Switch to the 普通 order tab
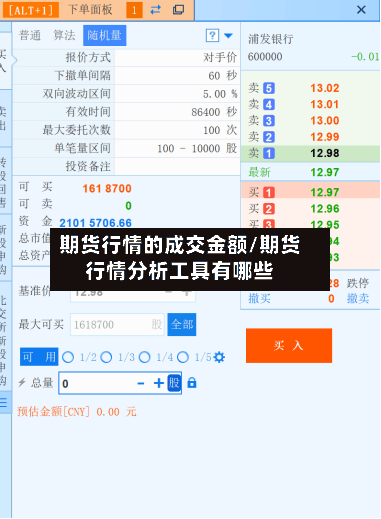The width and height of the screenshot is (381, 519). pos(30,35)
